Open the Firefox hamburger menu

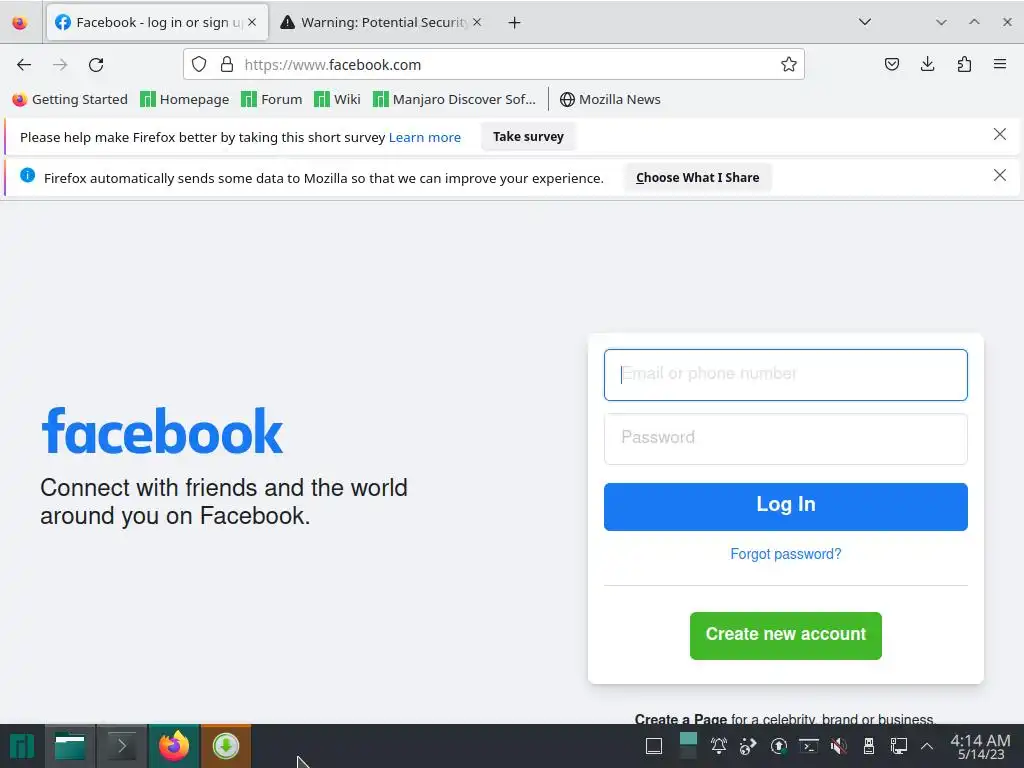coord(999,64)
